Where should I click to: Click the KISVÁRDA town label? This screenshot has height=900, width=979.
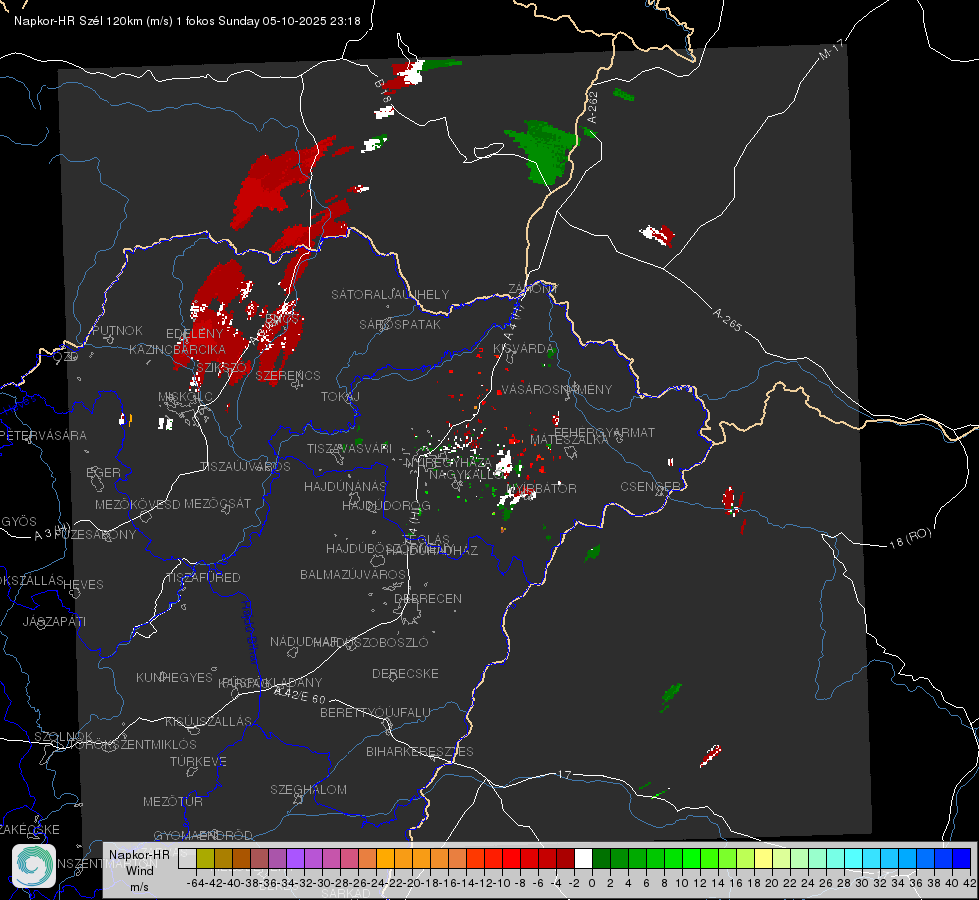click(523, 349)
